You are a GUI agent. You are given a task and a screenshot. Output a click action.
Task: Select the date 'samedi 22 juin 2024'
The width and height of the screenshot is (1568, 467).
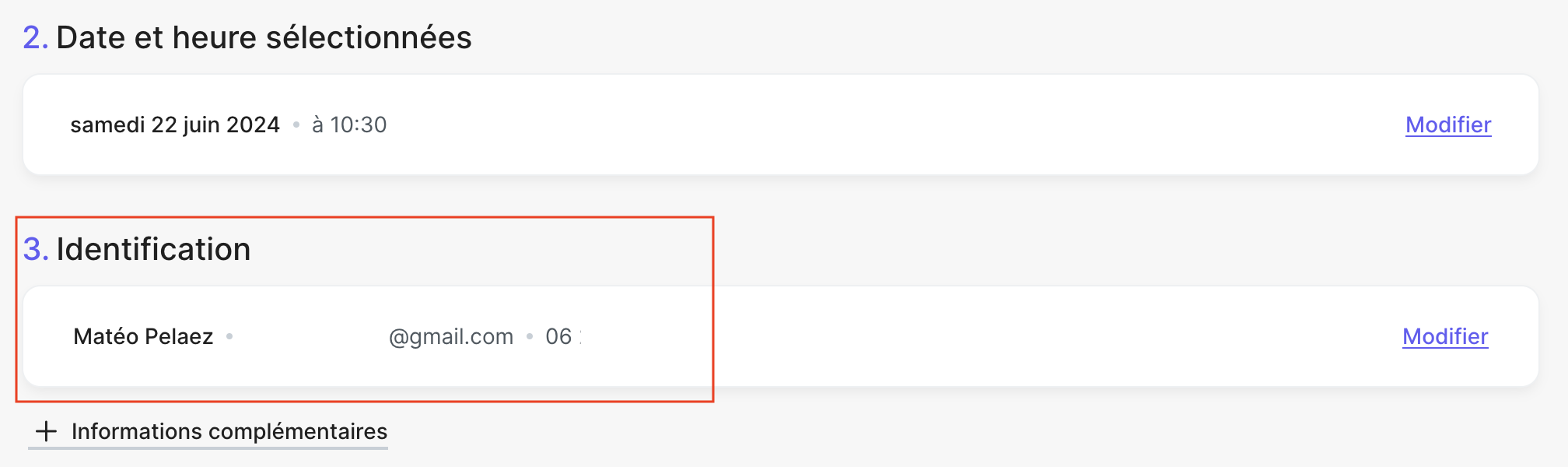tap(175, 125)
